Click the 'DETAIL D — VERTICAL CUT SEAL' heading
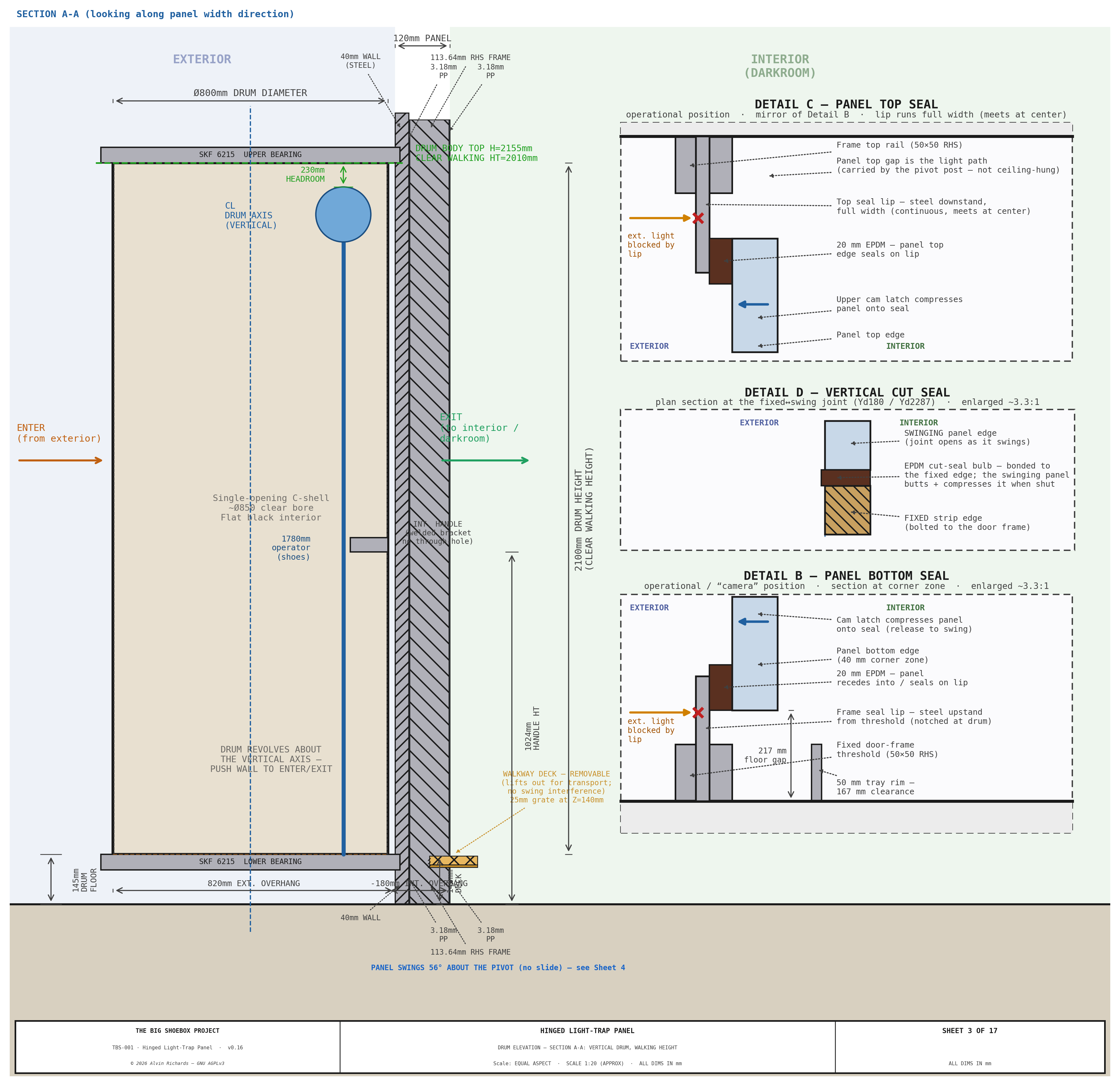This screenshot has width=1120, height=1086. [x=847, y=392]
